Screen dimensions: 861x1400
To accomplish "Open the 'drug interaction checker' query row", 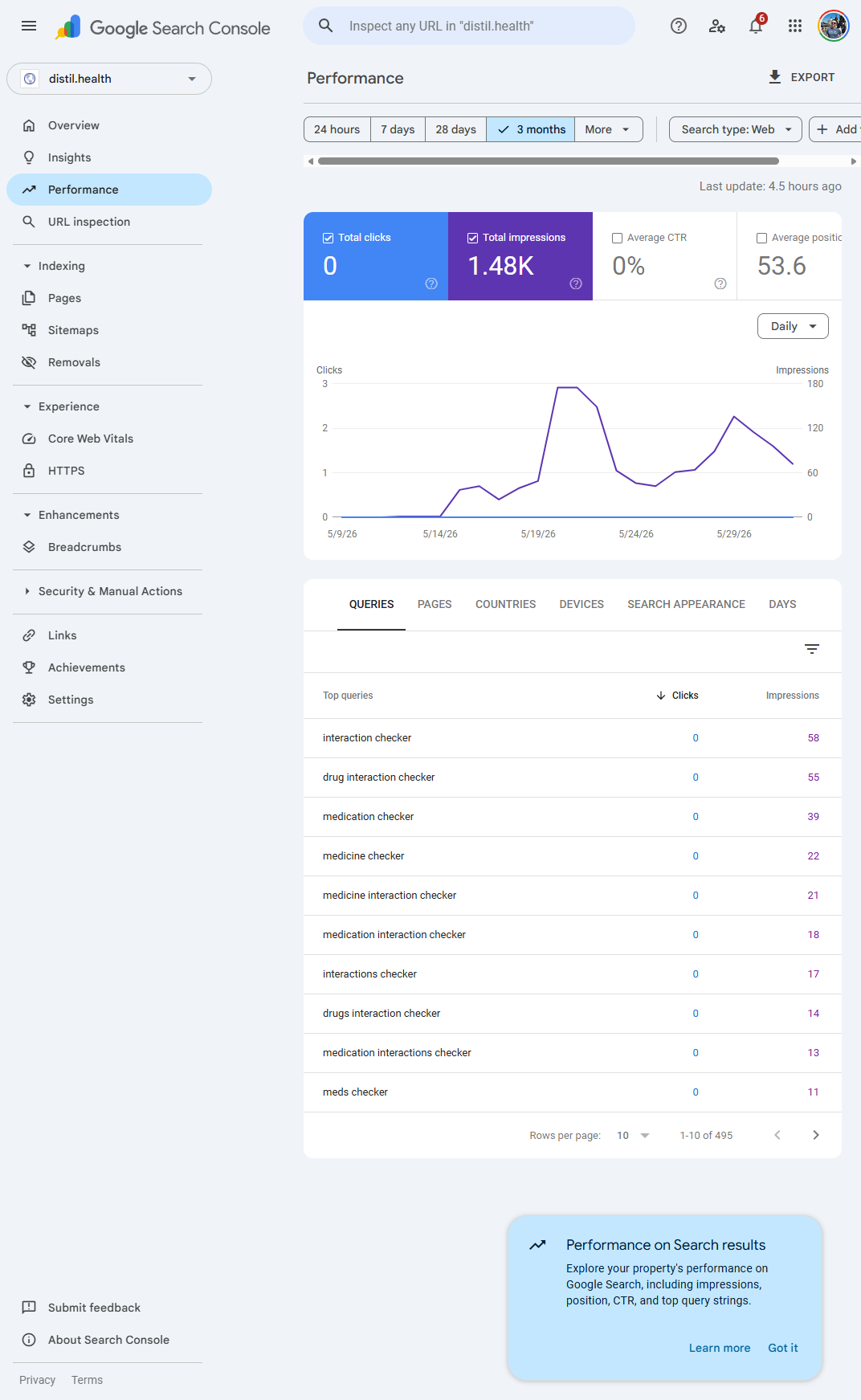I will pyautogui.click(x=573, y=778).
